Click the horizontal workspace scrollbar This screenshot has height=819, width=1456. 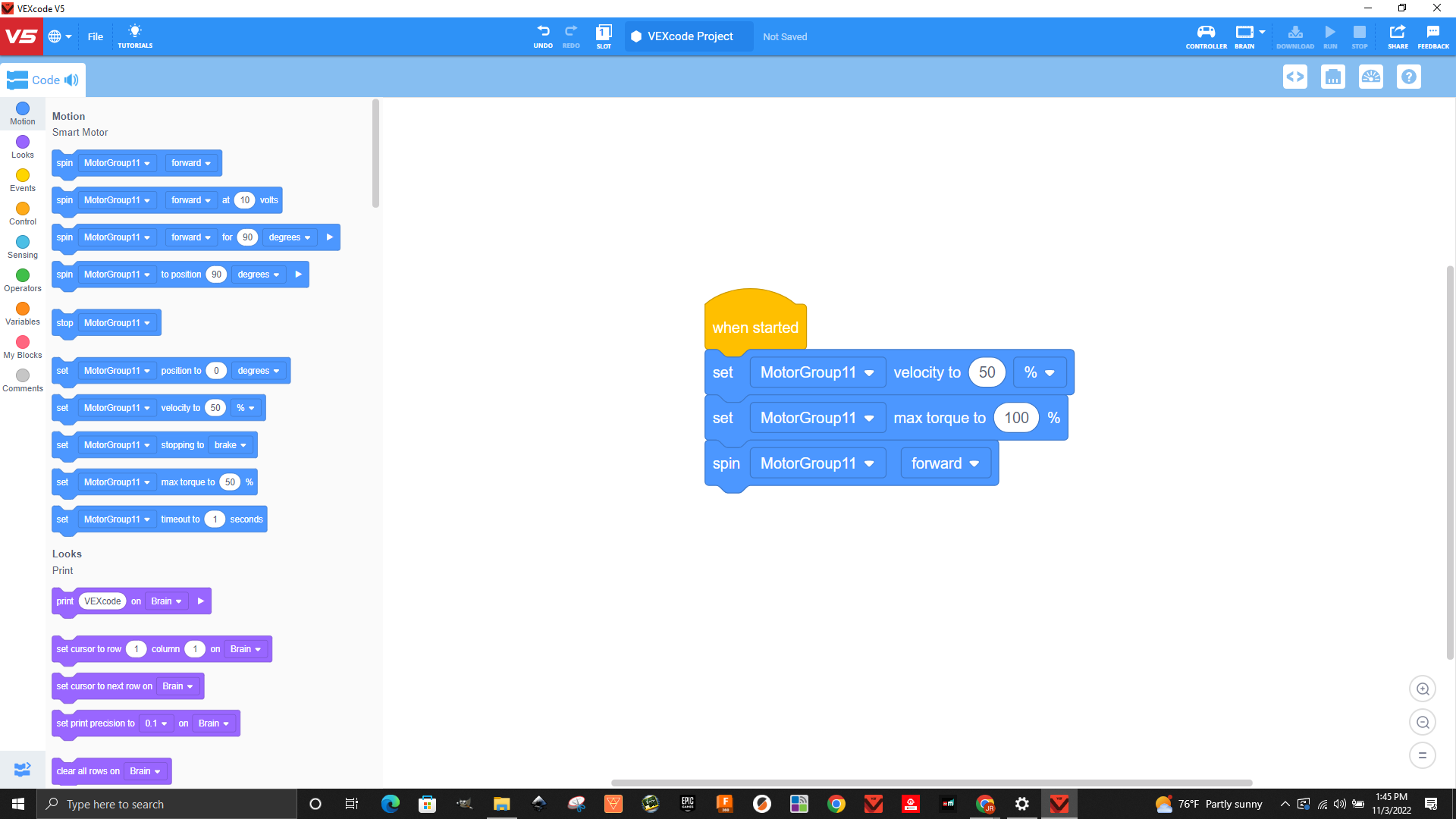pos(931,783)
